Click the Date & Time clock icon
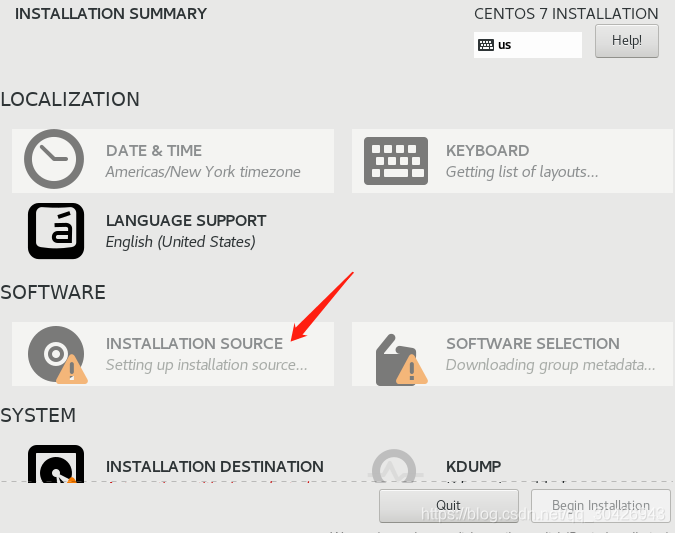Screen dimensions: 675x533 [x=54, y=159]
